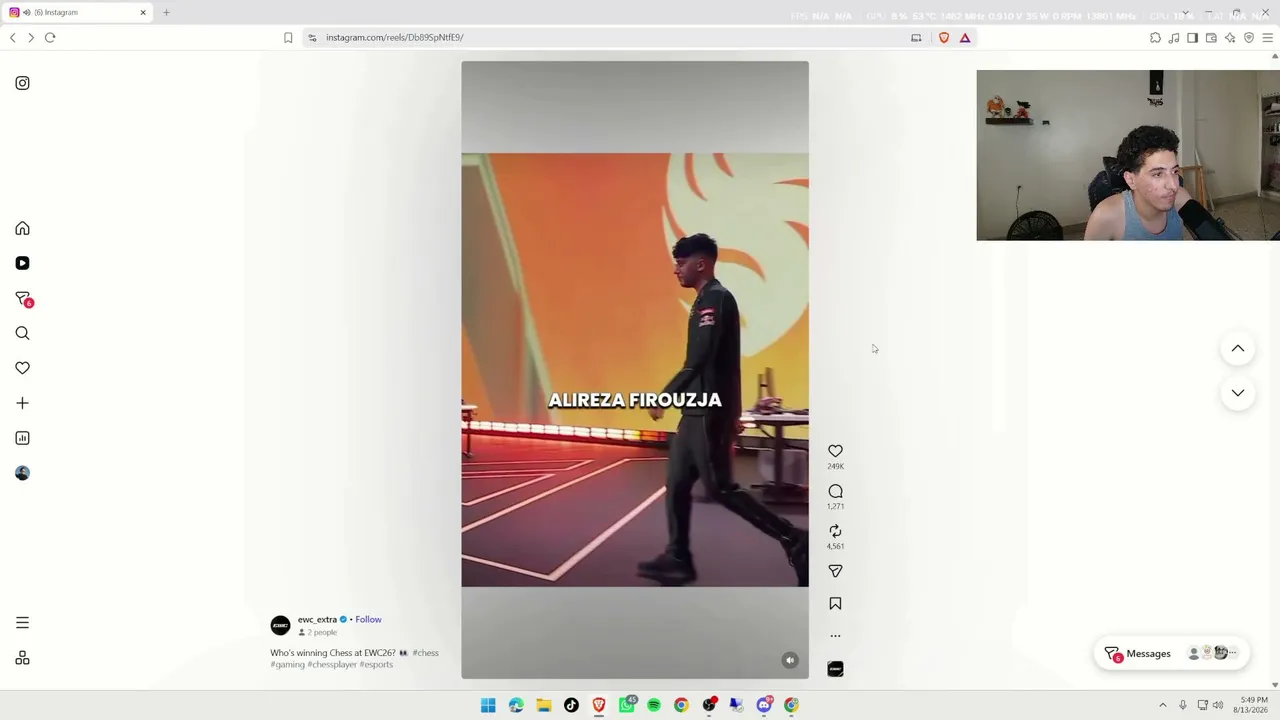
Task: Go to Instagram Home feed
Action: pyautogui.click(x=22, y=228)
